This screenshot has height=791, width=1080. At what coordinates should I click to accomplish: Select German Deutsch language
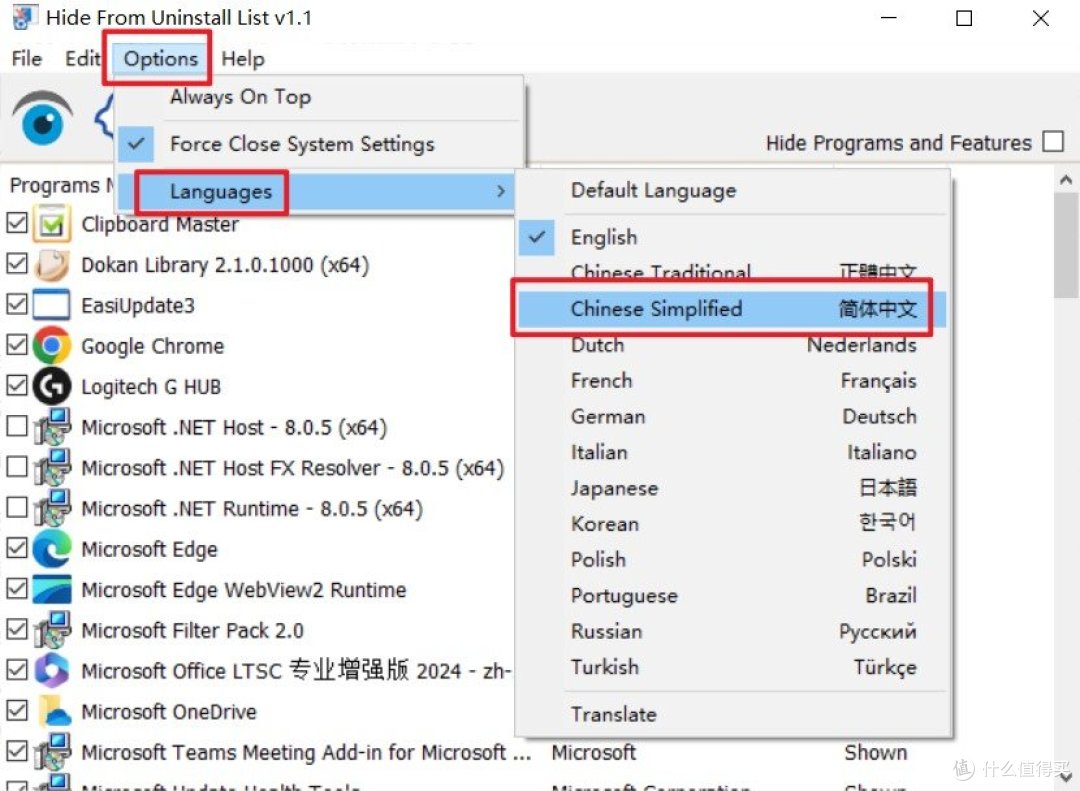(732, 416)
